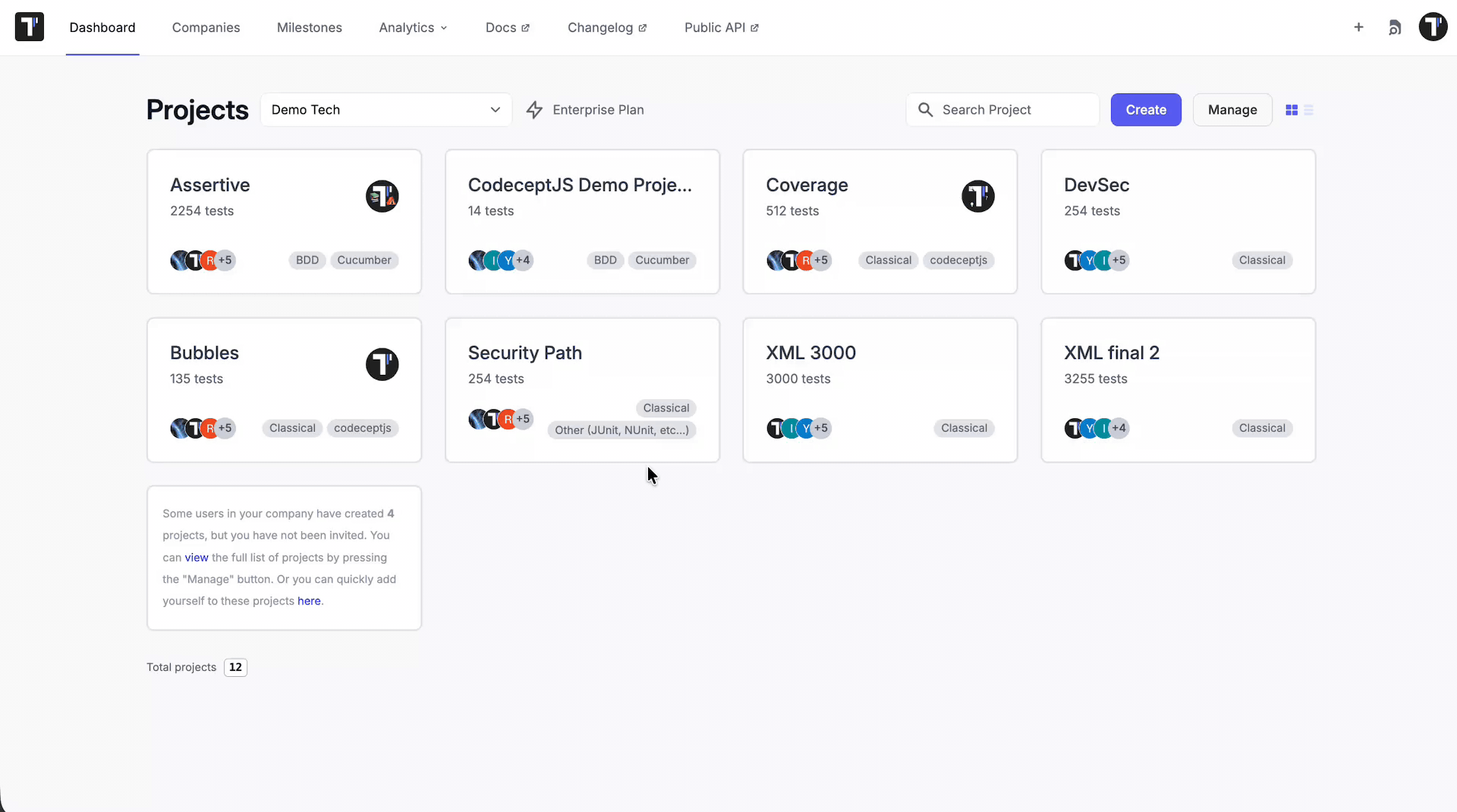Open the XML final 2 project title
Image resolution: width=1457 pixels, height=812 pixels.
tap(1112, 353)
